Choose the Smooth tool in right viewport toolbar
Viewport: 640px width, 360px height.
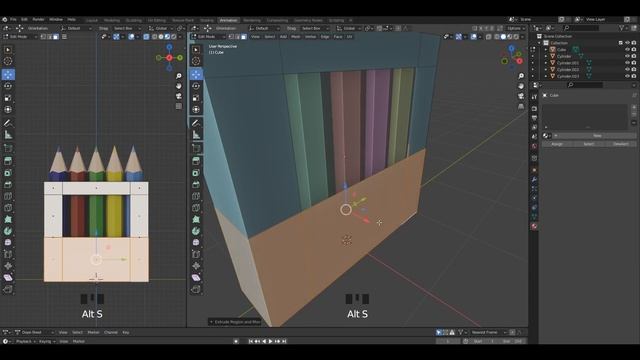(196, 242)
